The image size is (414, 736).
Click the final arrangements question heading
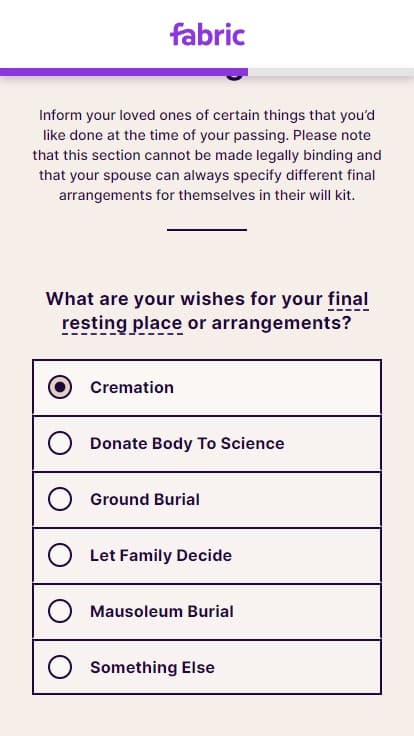(207, 311)
